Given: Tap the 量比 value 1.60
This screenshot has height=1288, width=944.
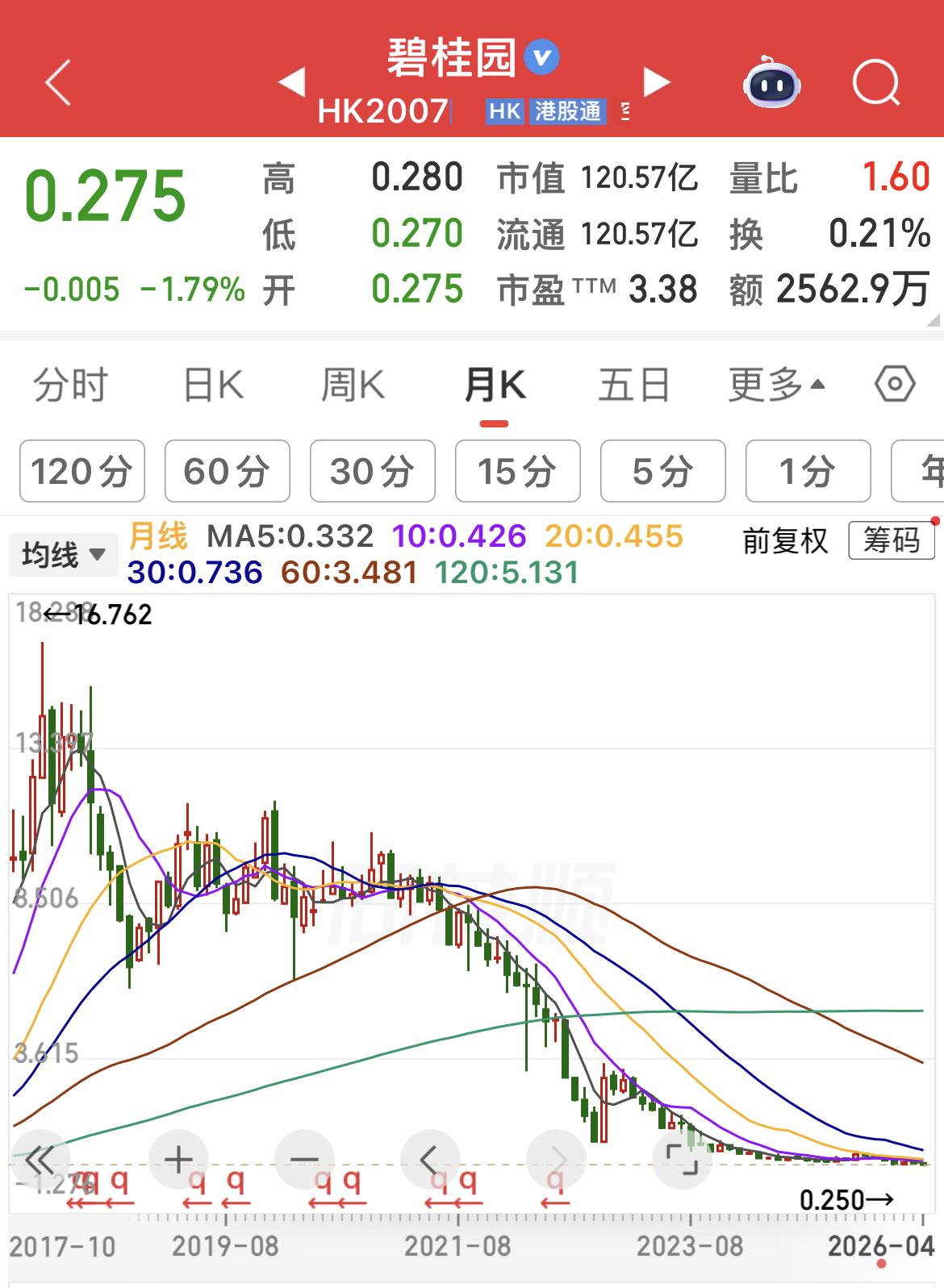Looking at the screenshot, I should pos(896,177).
